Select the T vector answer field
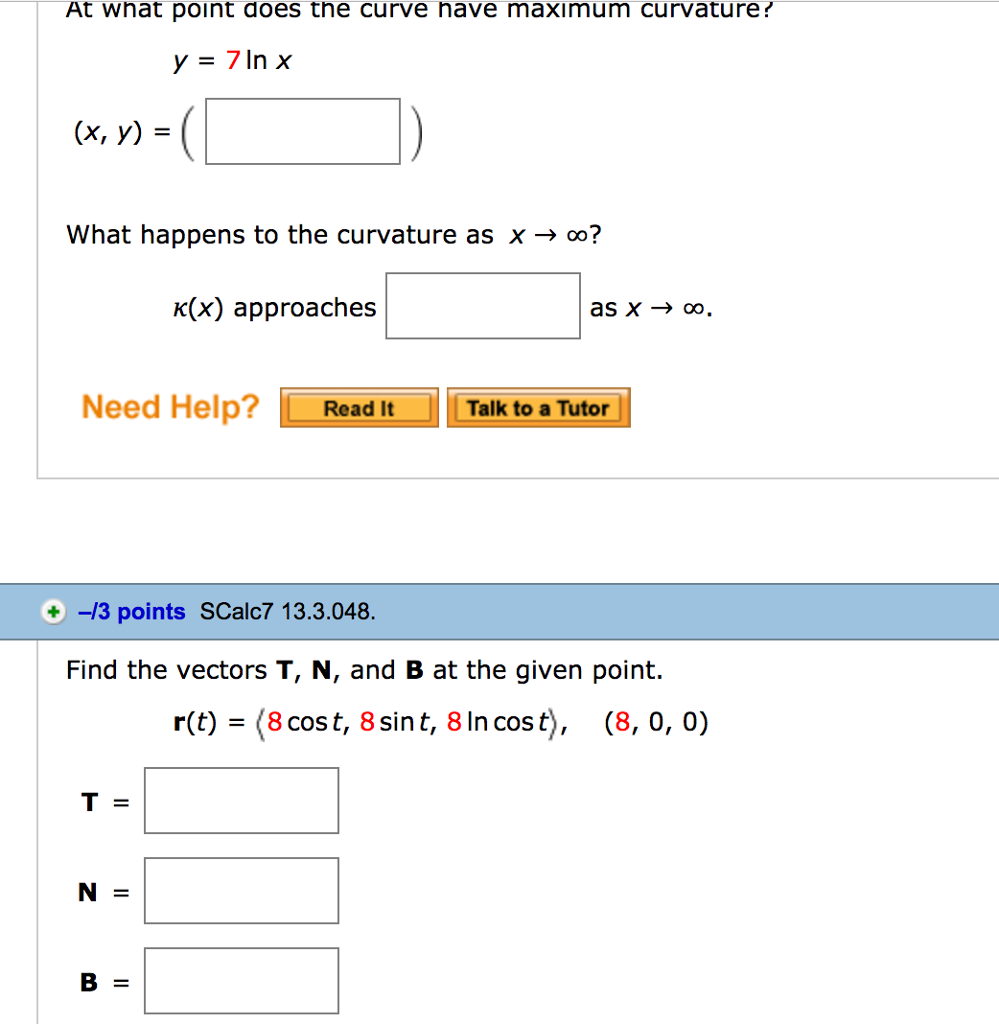The width and height of the screenshot is (999, 1024). (x=241, y=800)
